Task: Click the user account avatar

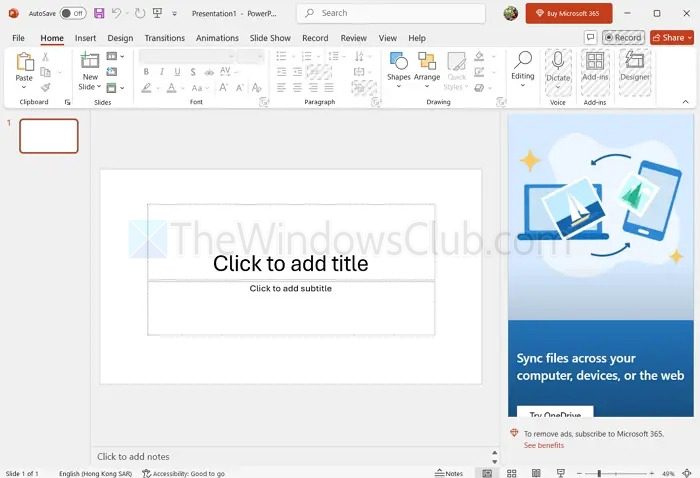Action: pos(511,13)
